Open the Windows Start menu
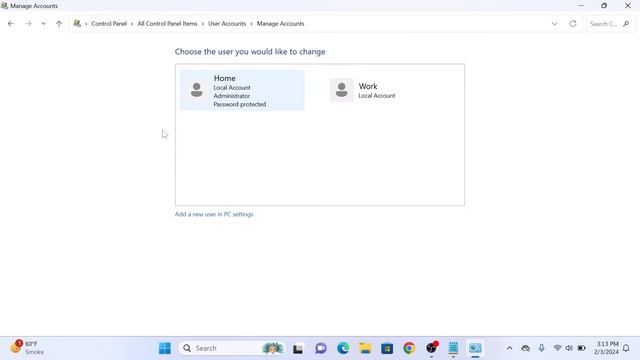Viewport: 640px width, 360px height. [x=165, y=348]
